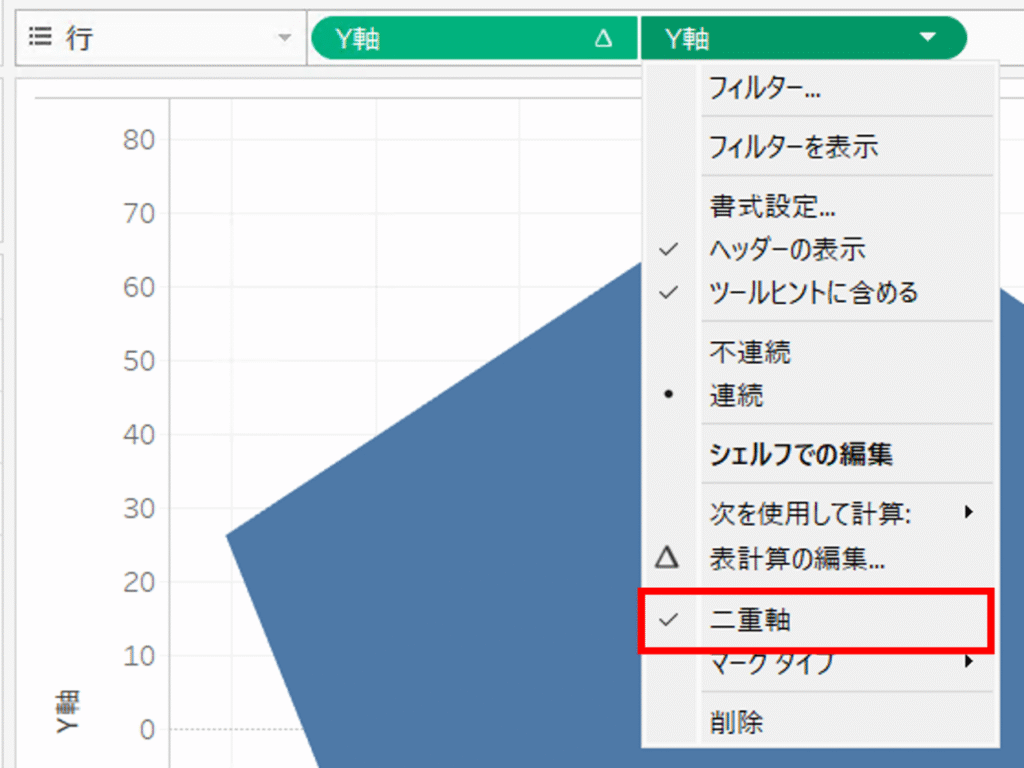Expand the マークタイプ submenu

tap(967, 661)
